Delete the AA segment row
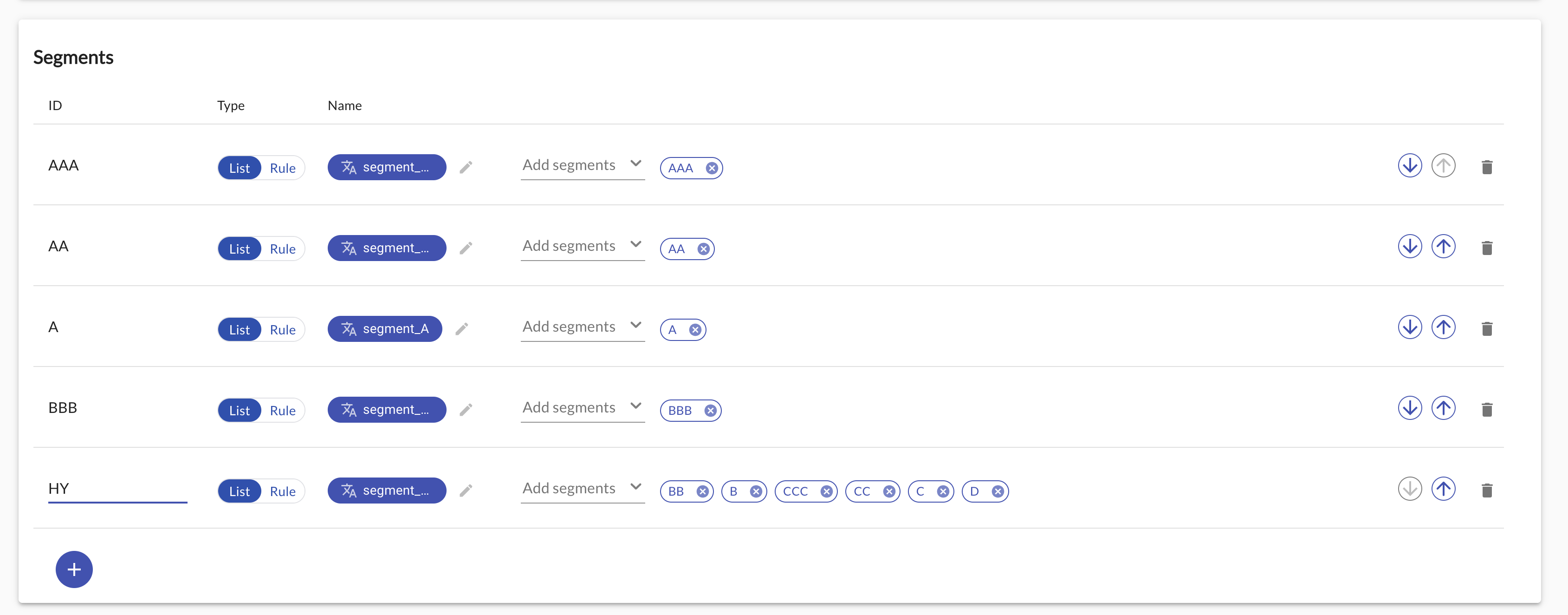1568x615 pixels. (x=1486, y=248)
